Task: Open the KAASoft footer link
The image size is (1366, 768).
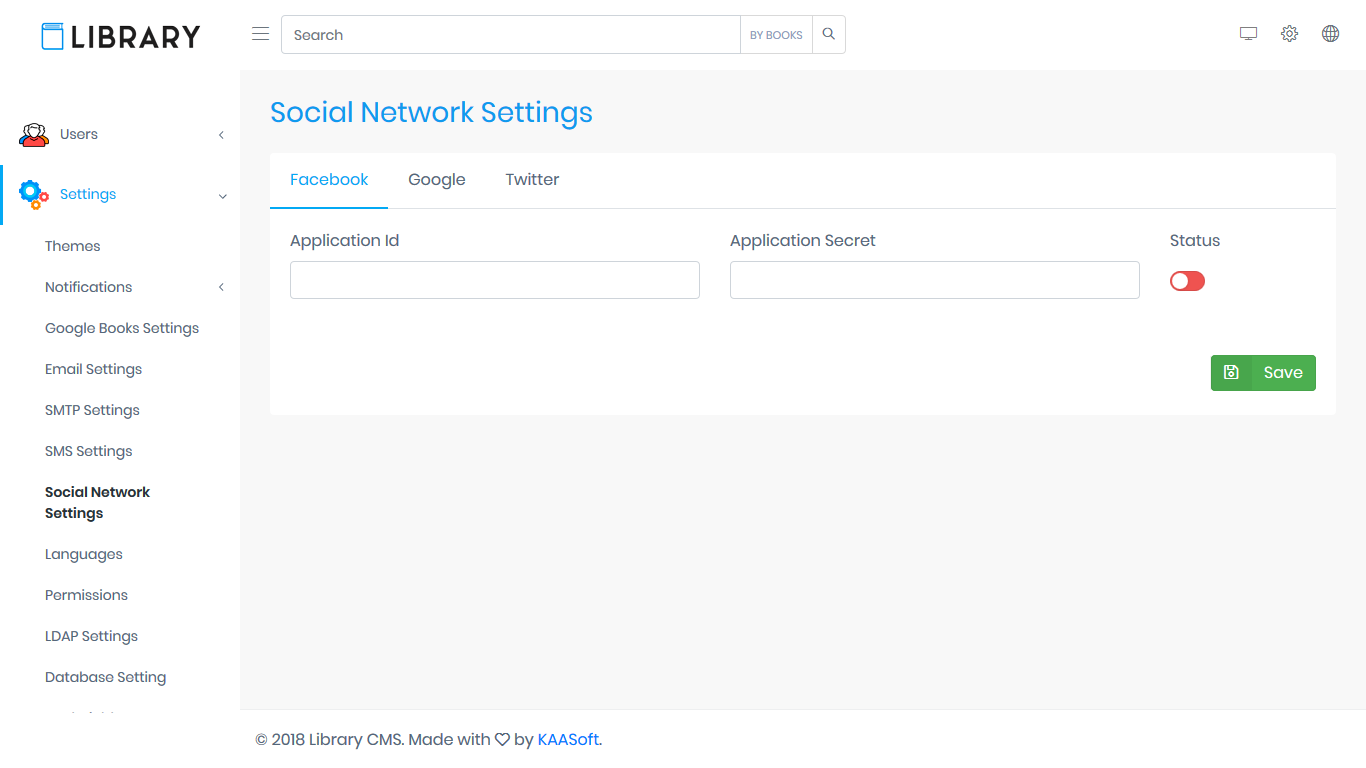Action: tap(568, 740)
